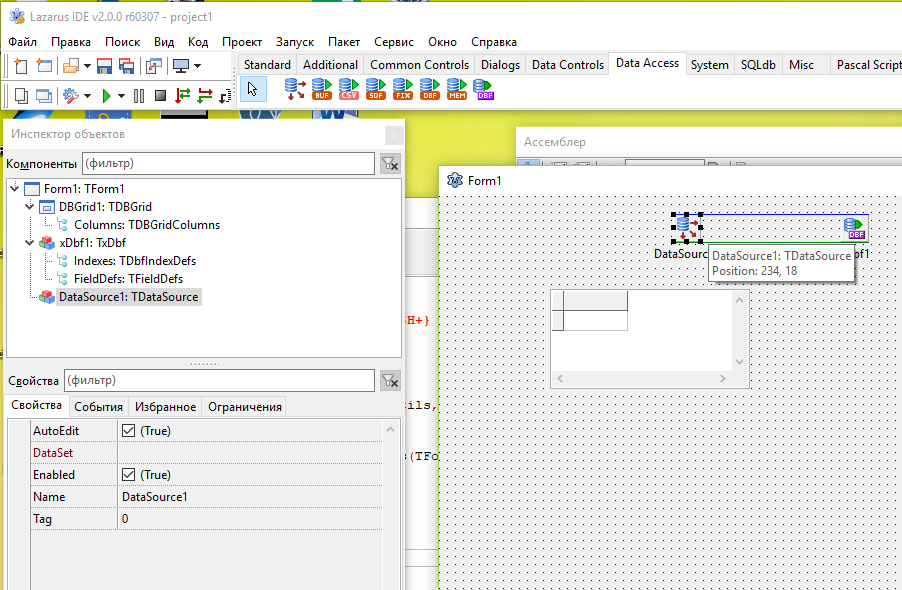Click the New Form toolbar icon
This screenshot has width=902, height=590.
tap(44, 66)
